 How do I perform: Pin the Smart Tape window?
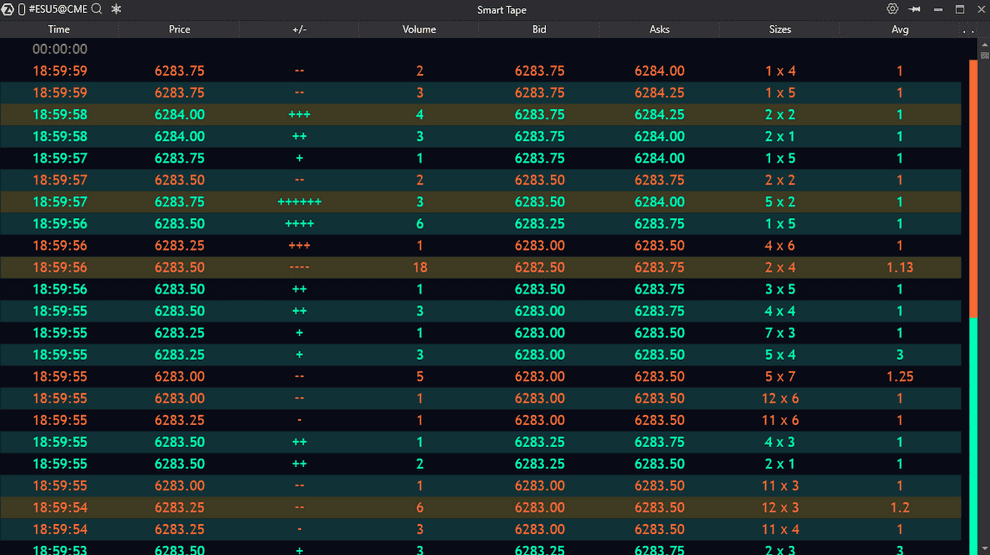[x=913, y=9]
